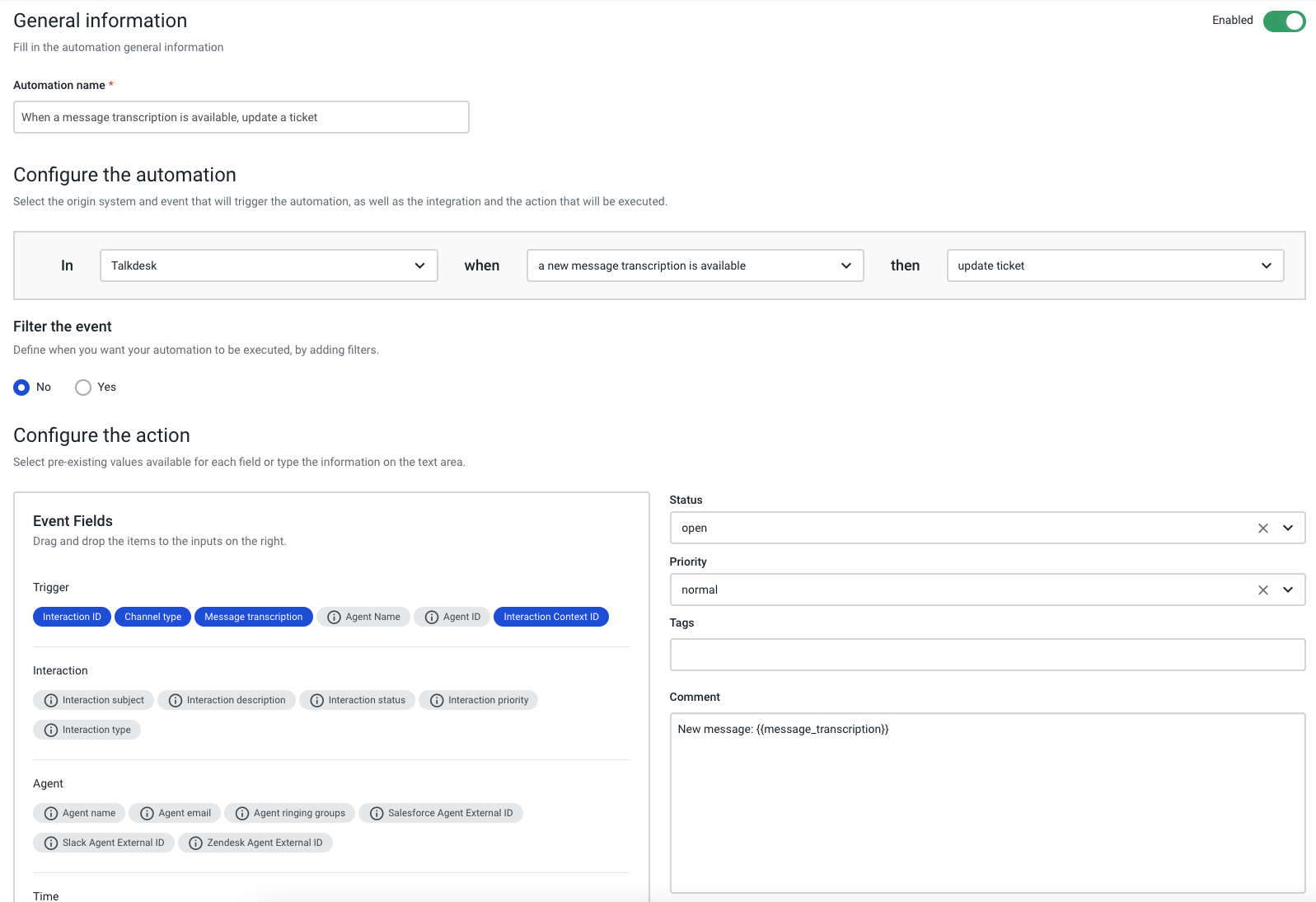Expand the Status dropdown chevron
Screen dimensions: 1316x902
(1288, 528)
